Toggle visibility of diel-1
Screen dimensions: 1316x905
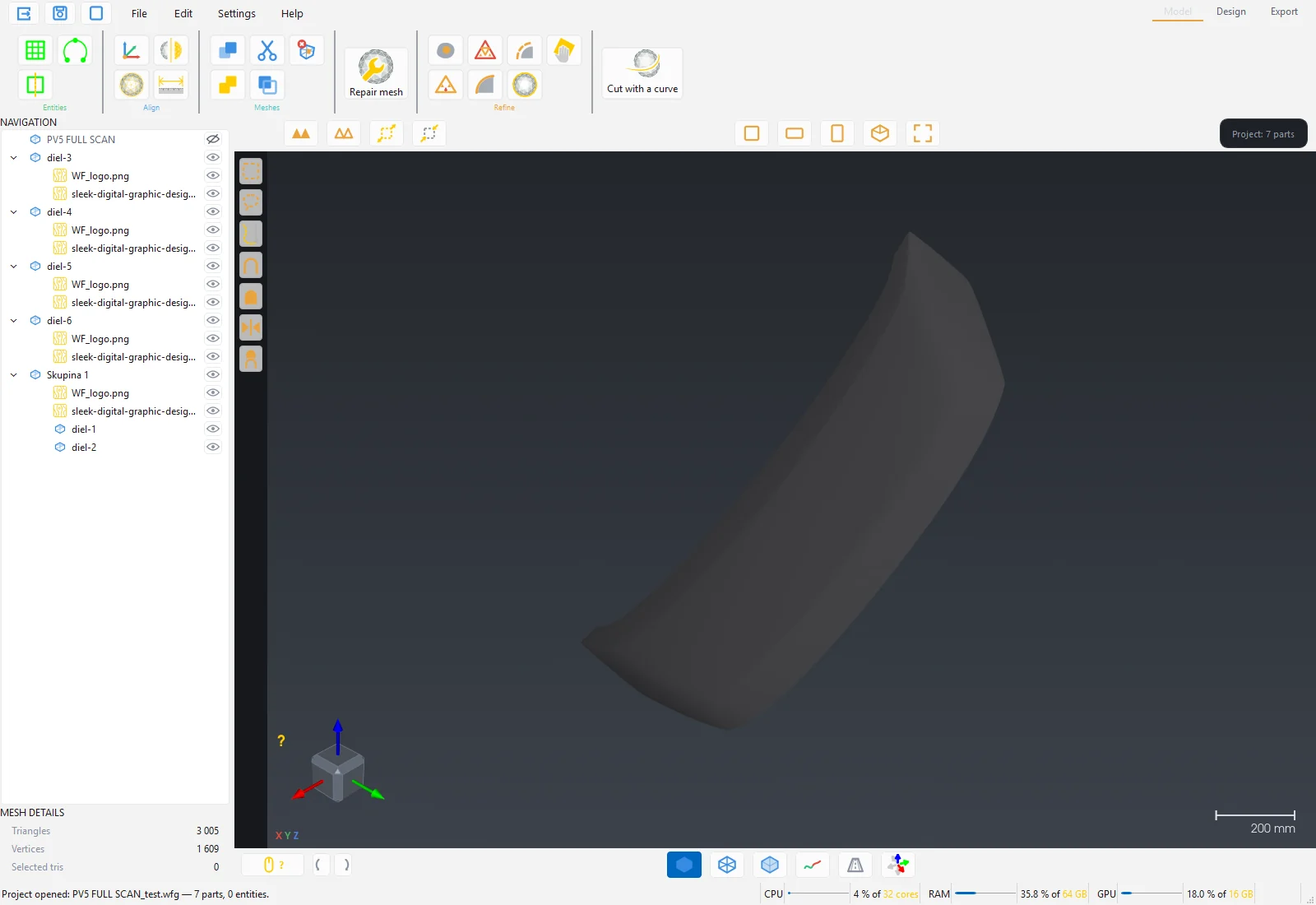[213, 429]
